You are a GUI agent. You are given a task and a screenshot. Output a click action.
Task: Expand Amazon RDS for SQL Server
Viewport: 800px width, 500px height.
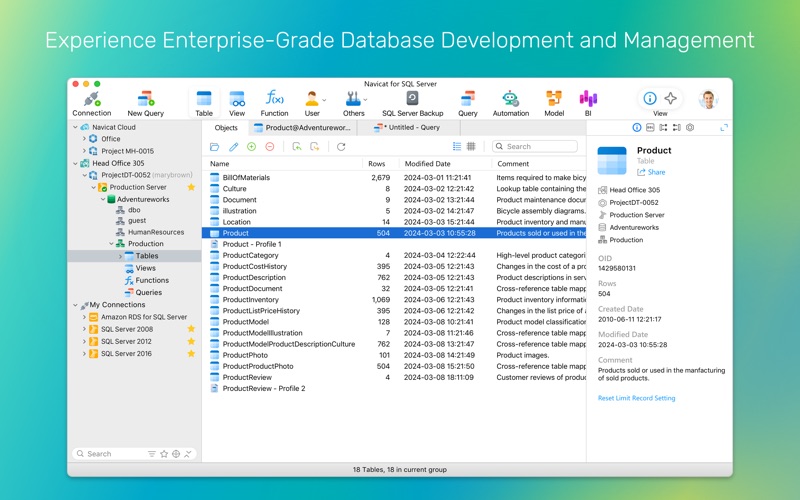pos(84,317)
